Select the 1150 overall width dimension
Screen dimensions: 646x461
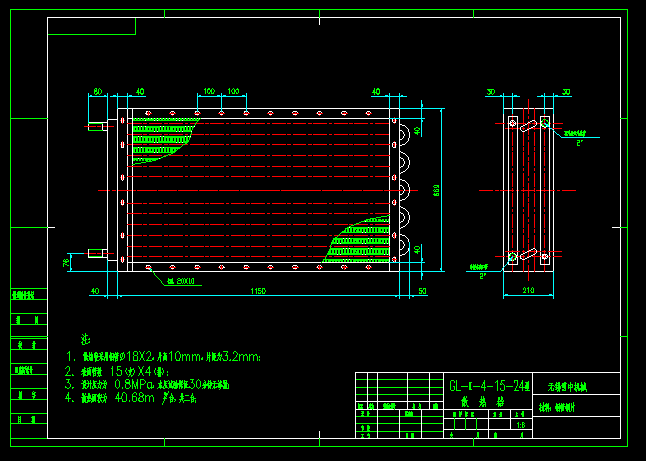point(258,291)
